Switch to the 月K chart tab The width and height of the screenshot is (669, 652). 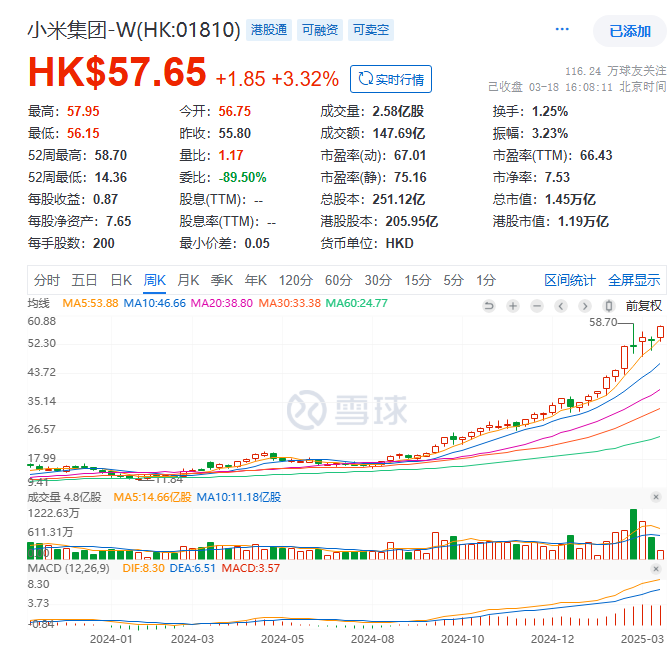click(188, 280)
